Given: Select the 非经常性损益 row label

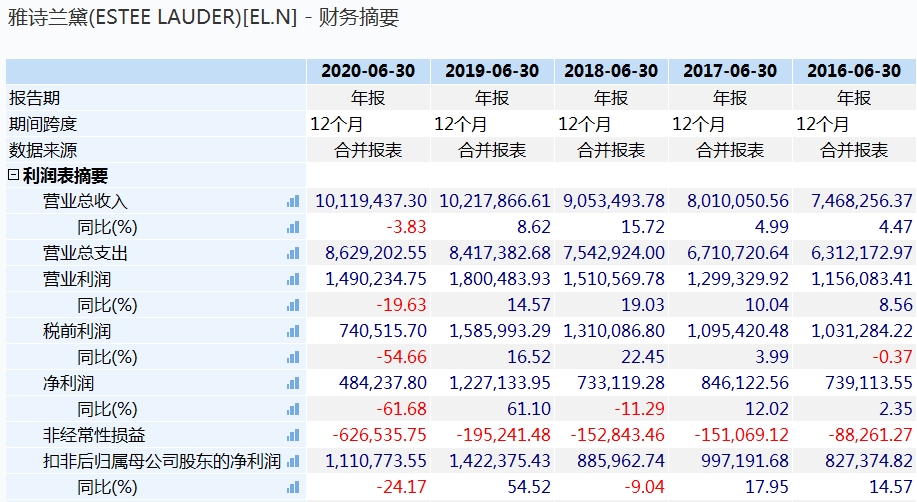Looking at the screenshot, I should point(94,435).
